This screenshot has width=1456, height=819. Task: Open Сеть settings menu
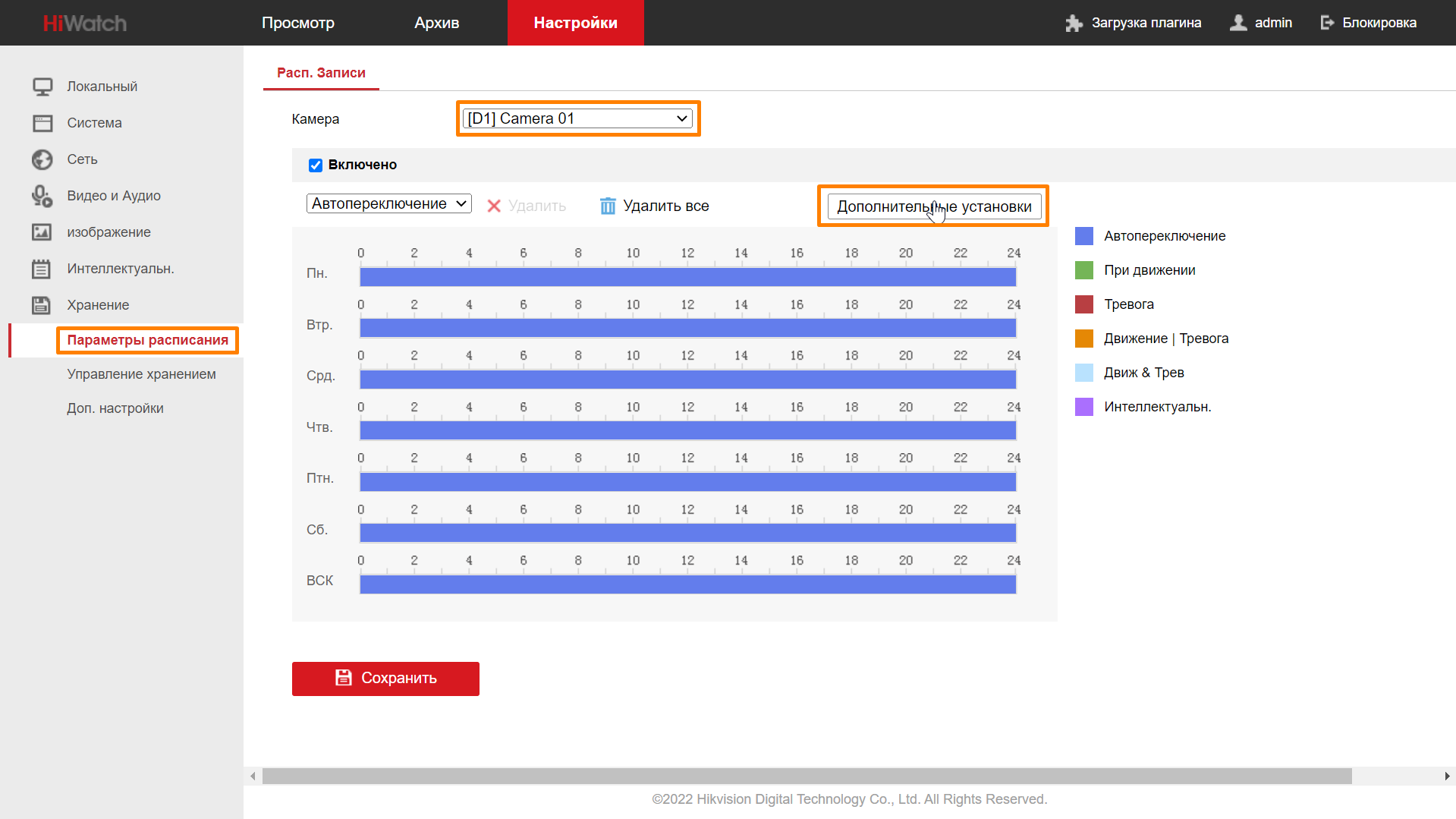click(x=82, y=159)
